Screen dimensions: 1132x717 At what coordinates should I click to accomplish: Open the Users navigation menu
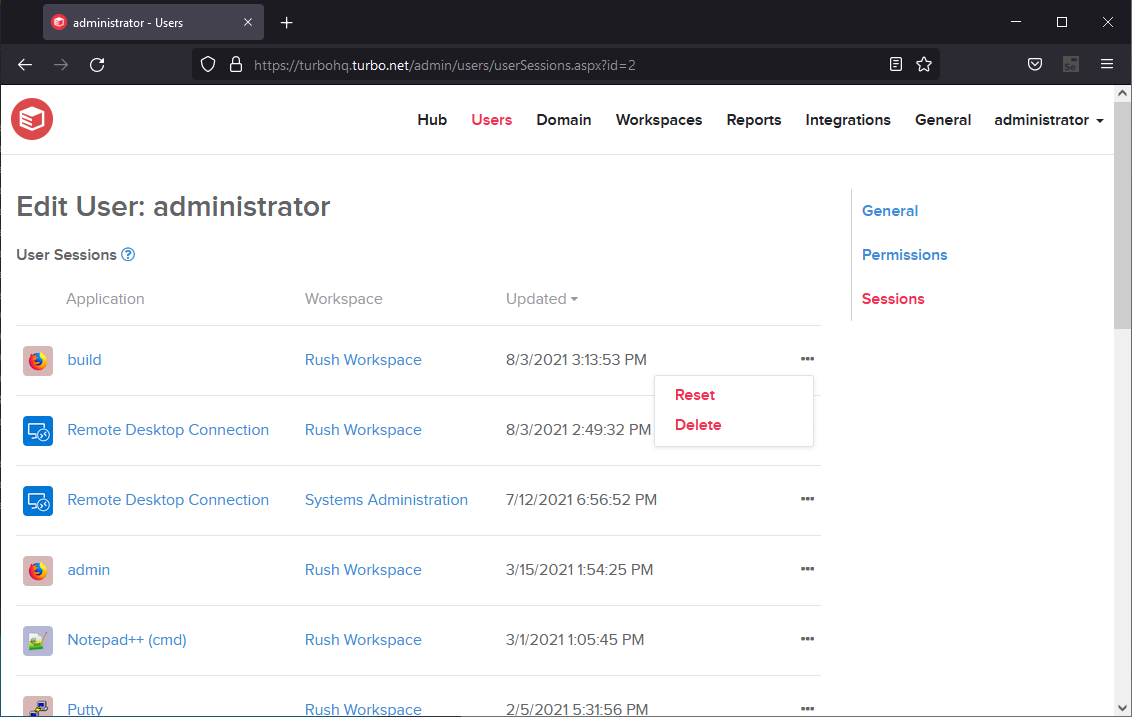[492, 120]
